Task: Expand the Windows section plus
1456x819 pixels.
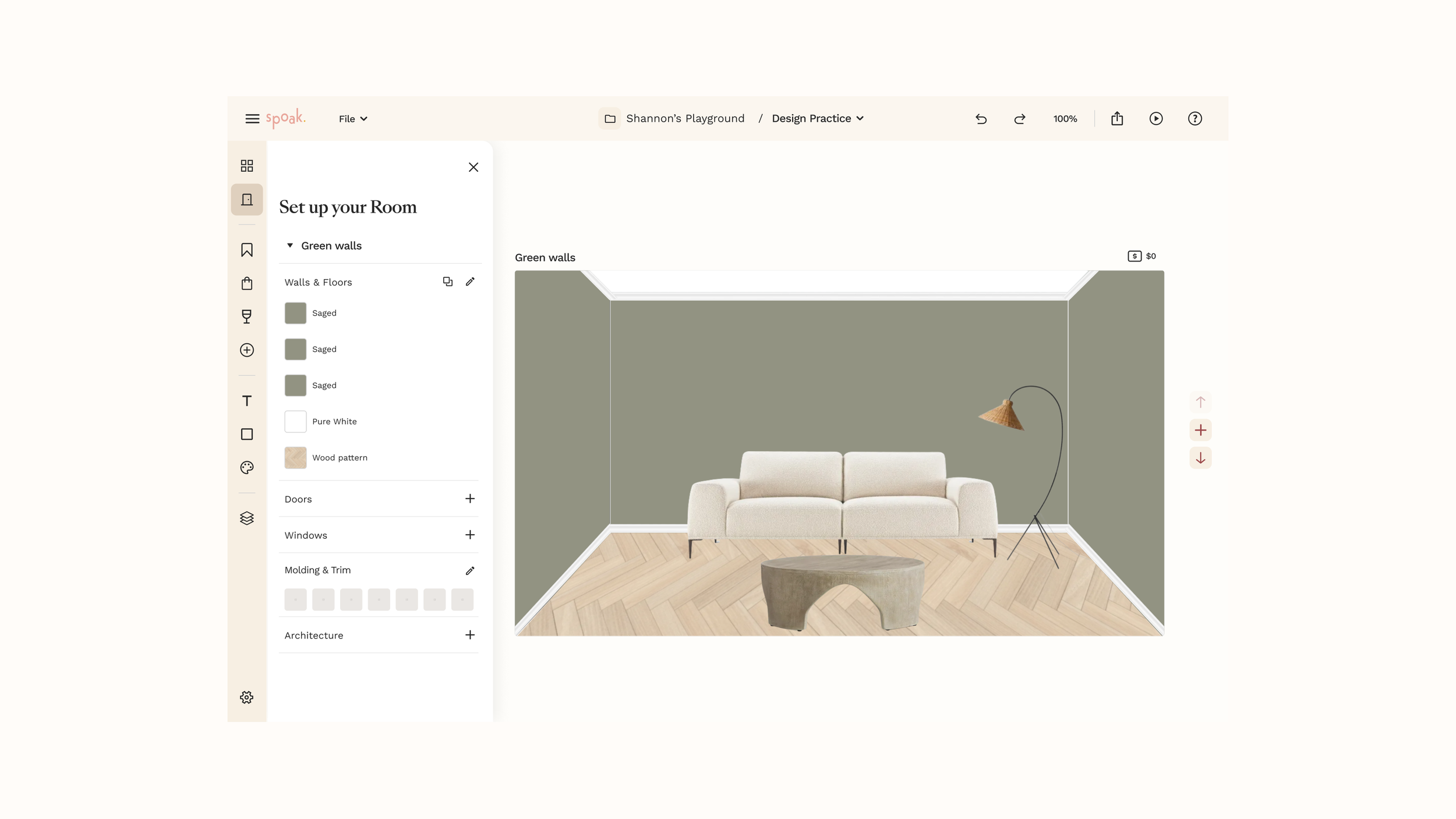Action: coord(470,535)
